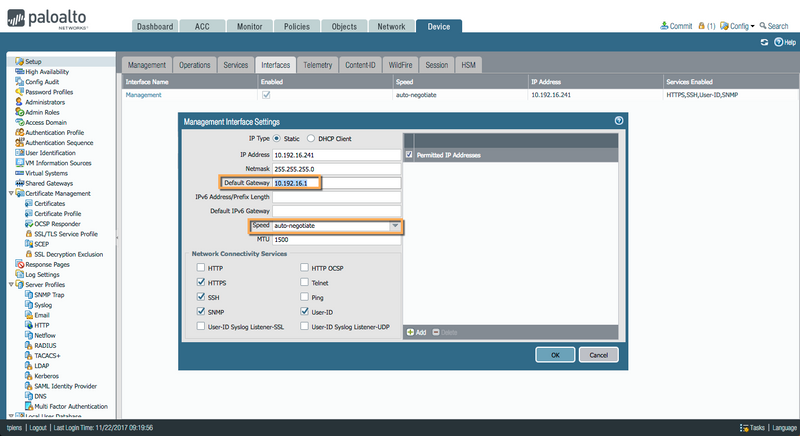Click the MTU field showing 1500

(337, 239)
